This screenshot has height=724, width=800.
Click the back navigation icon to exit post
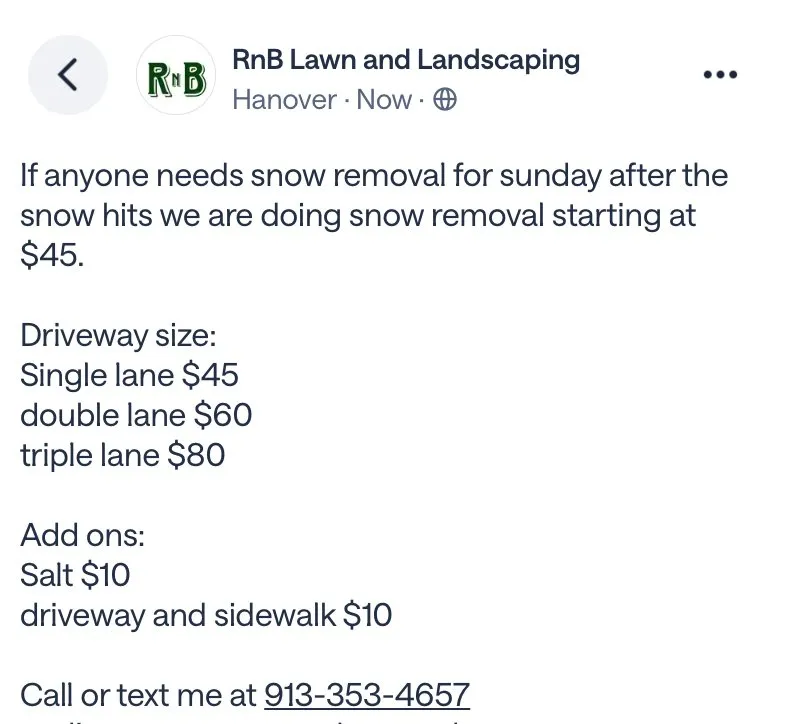click(x=68, y=74)
